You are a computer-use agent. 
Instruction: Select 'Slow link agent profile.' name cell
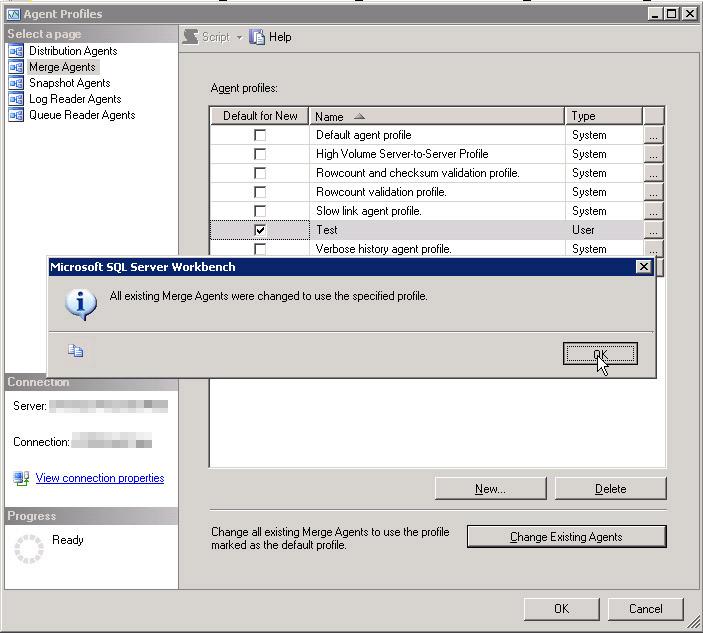437,211
